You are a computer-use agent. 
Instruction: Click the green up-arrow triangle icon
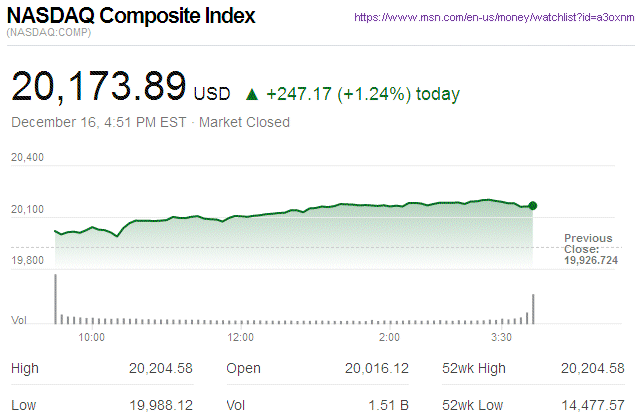pos(252,95)
